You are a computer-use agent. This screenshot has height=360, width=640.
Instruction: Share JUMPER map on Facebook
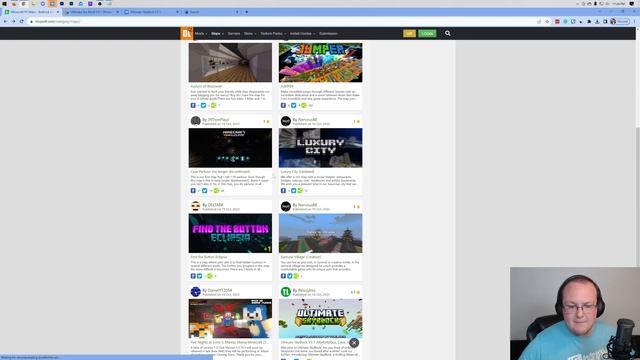(283, 105)
